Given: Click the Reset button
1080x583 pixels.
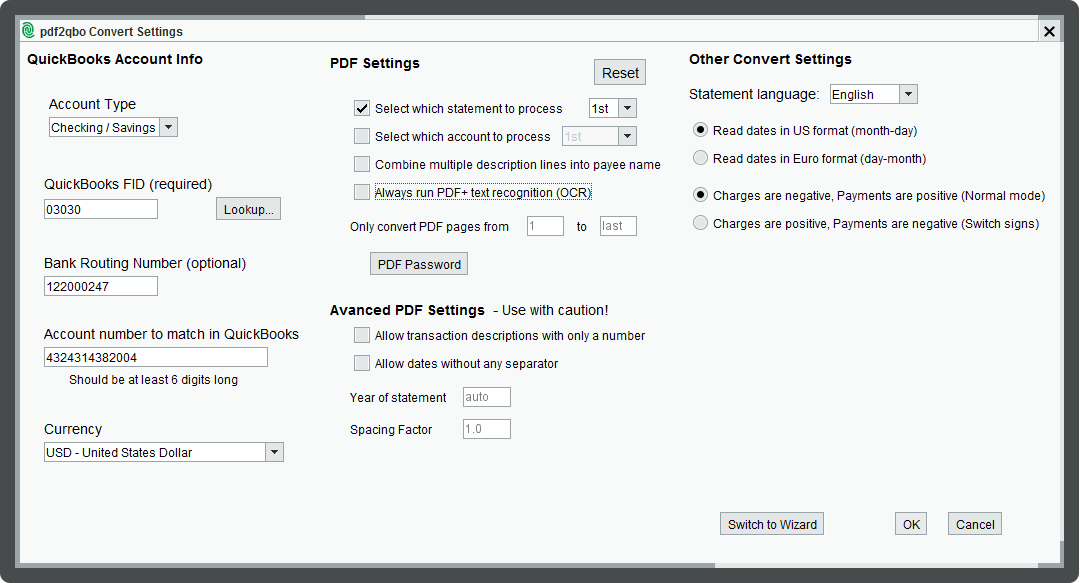Looking at the screenshot, I should [620, 73].
